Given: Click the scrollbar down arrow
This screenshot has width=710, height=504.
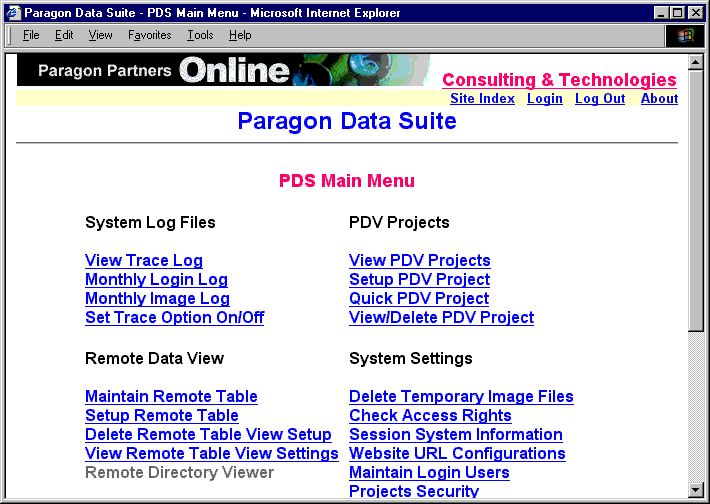Looking at the screenshot, I should coord(696,490).
